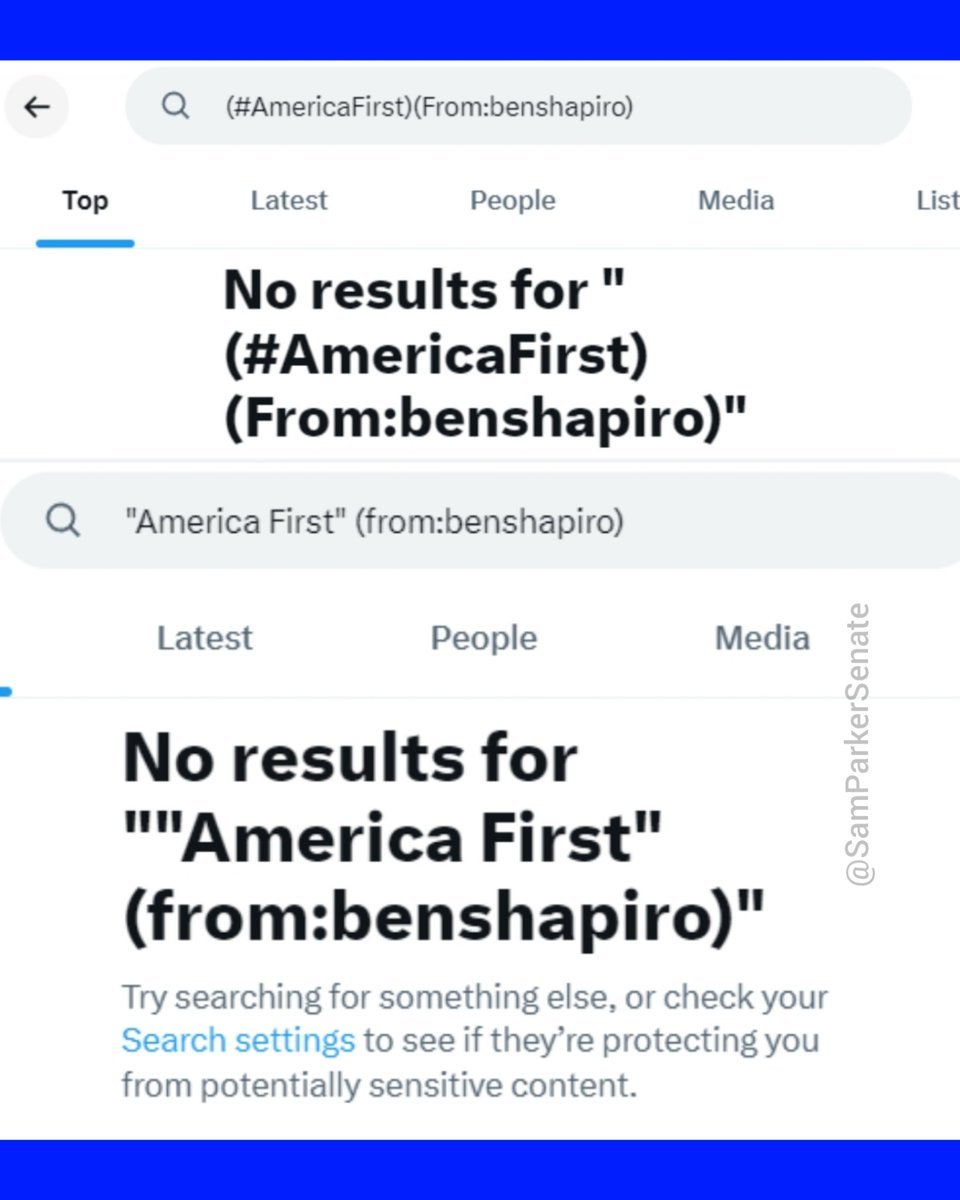Image resolution: width=960 pixels, height=1200 pixels.
Task: Switch to Latest tab beside the Top tab
Action: [288, 201]
